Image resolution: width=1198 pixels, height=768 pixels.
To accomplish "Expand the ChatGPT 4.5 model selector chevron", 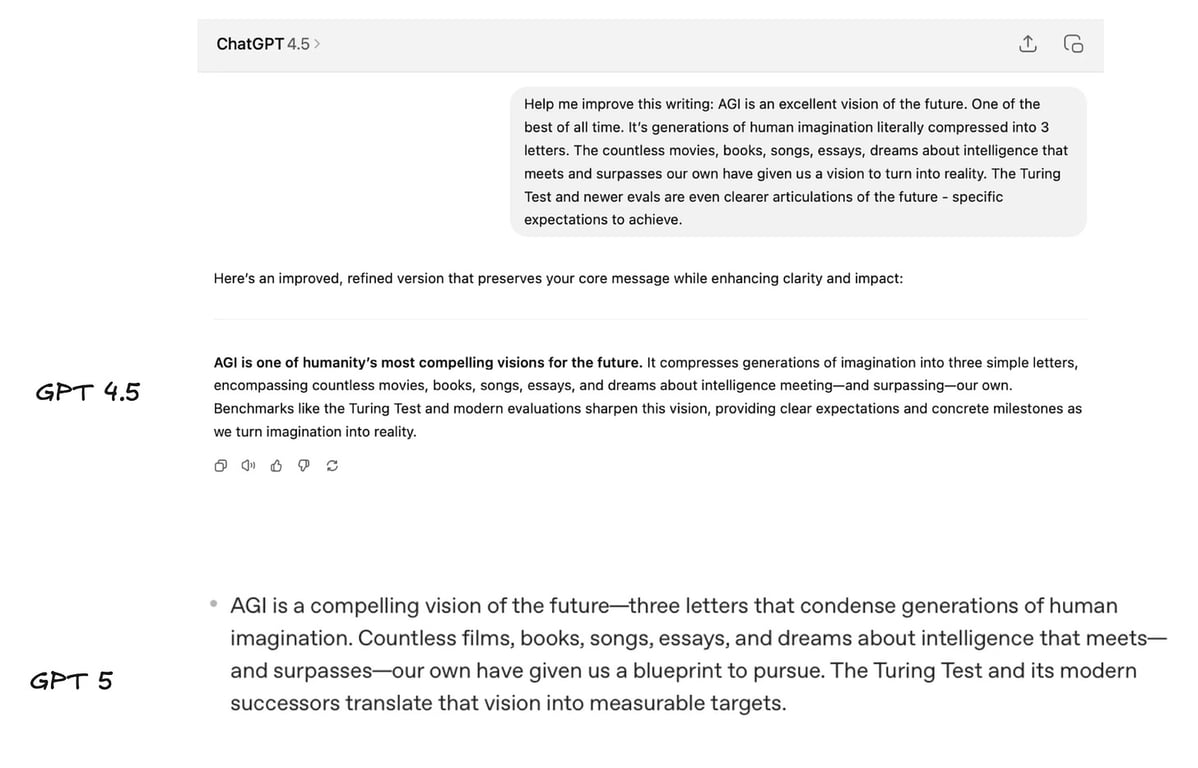I will 317,44.
